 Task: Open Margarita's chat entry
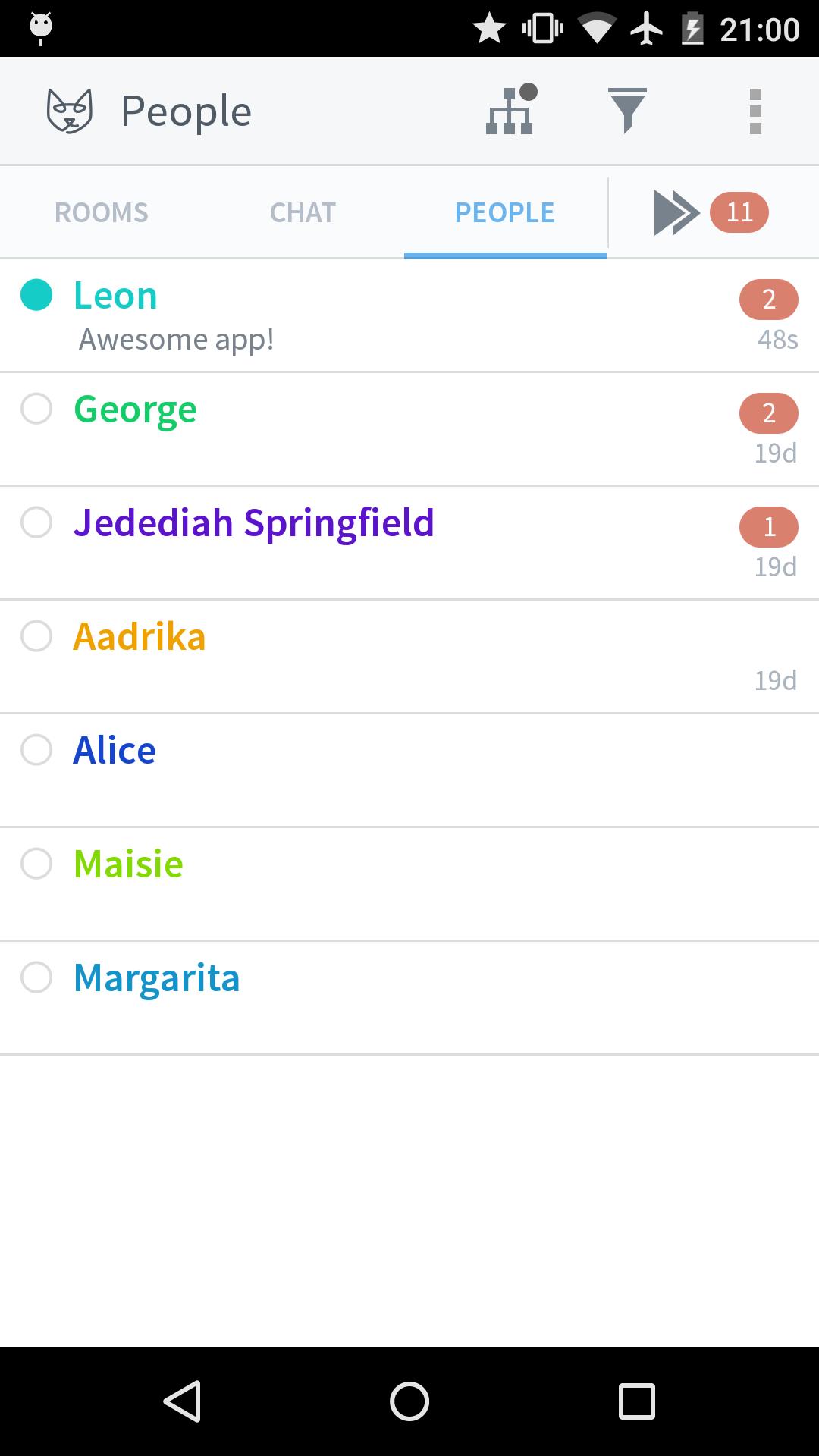click(x=157, y=978)
